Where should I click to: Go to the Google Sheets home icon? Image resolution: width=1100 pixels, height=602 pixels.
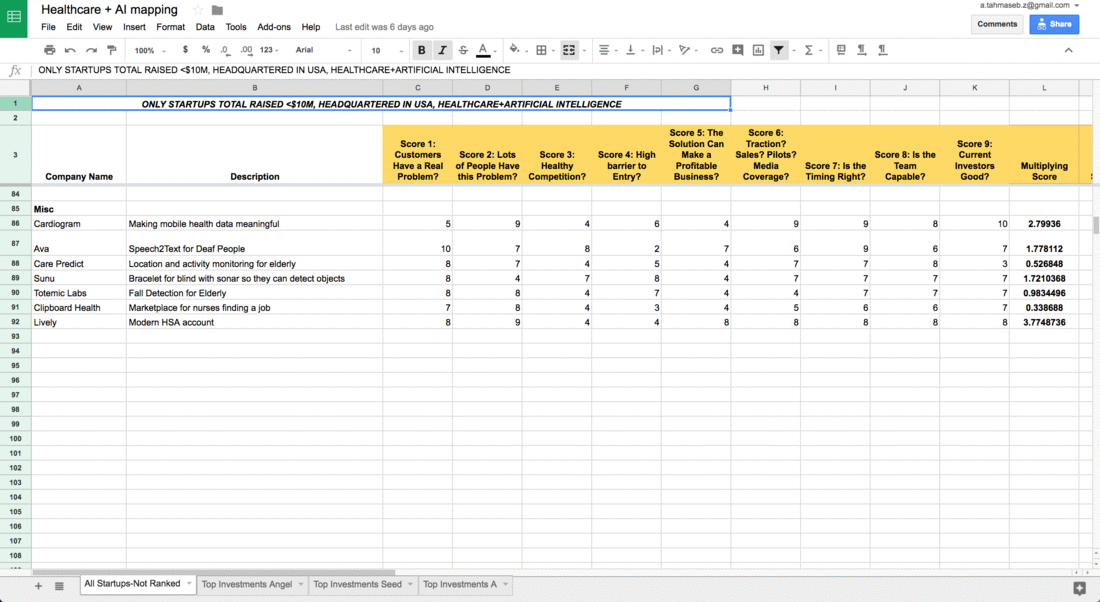pyautogui.click(x=13, y=18)
